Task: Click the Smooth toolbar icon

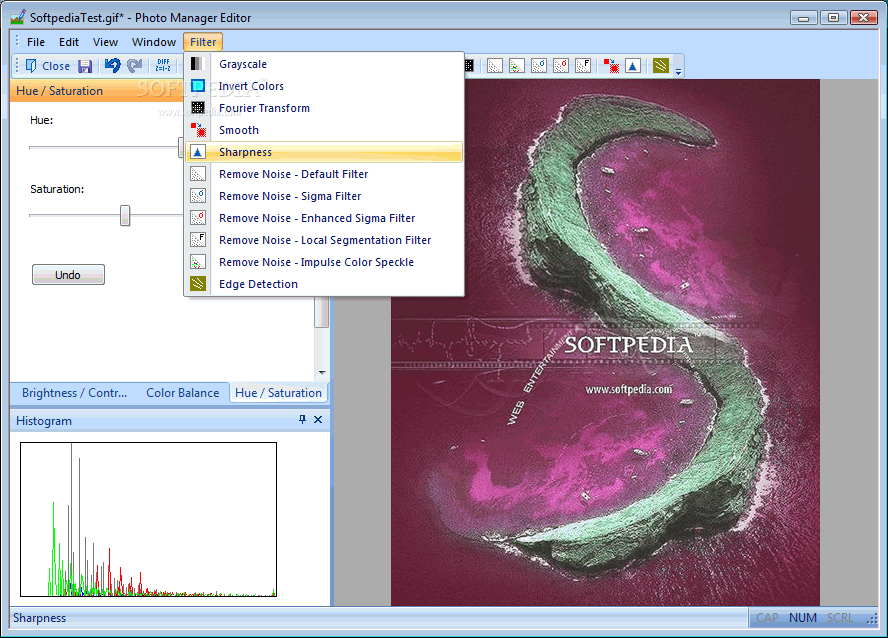Action: (x=611, y=66)
